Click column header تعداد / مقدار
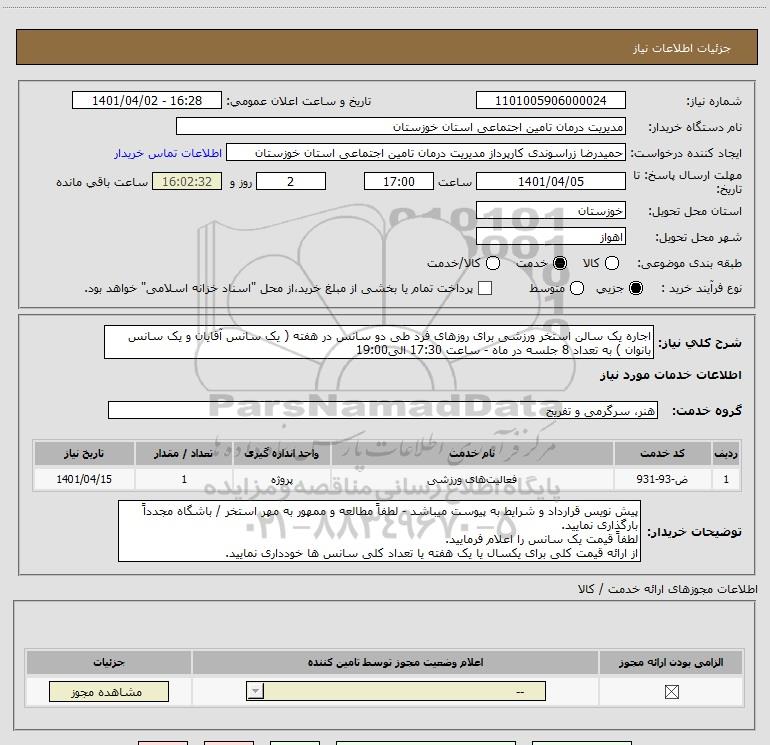 (184, 453)
